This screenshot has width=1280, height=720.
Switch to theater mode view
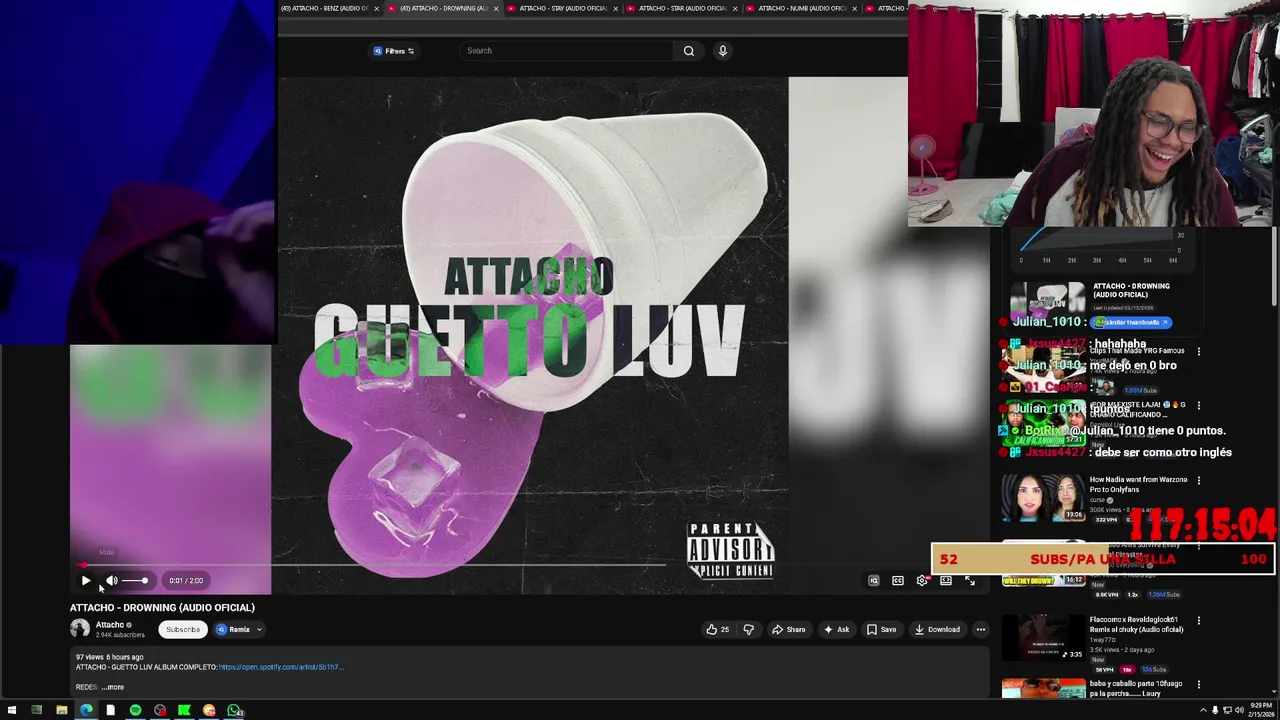[946, 580]
